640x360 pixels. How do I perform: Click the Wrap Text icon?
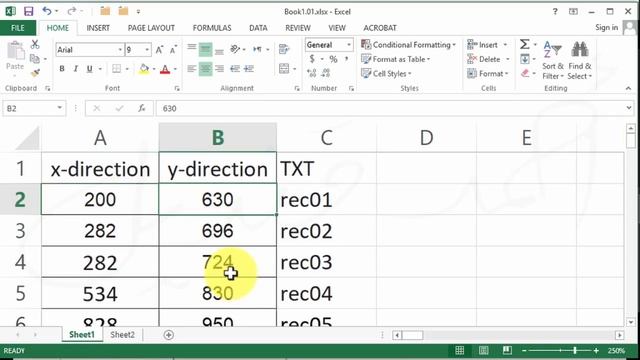click(x=284, y=49)
